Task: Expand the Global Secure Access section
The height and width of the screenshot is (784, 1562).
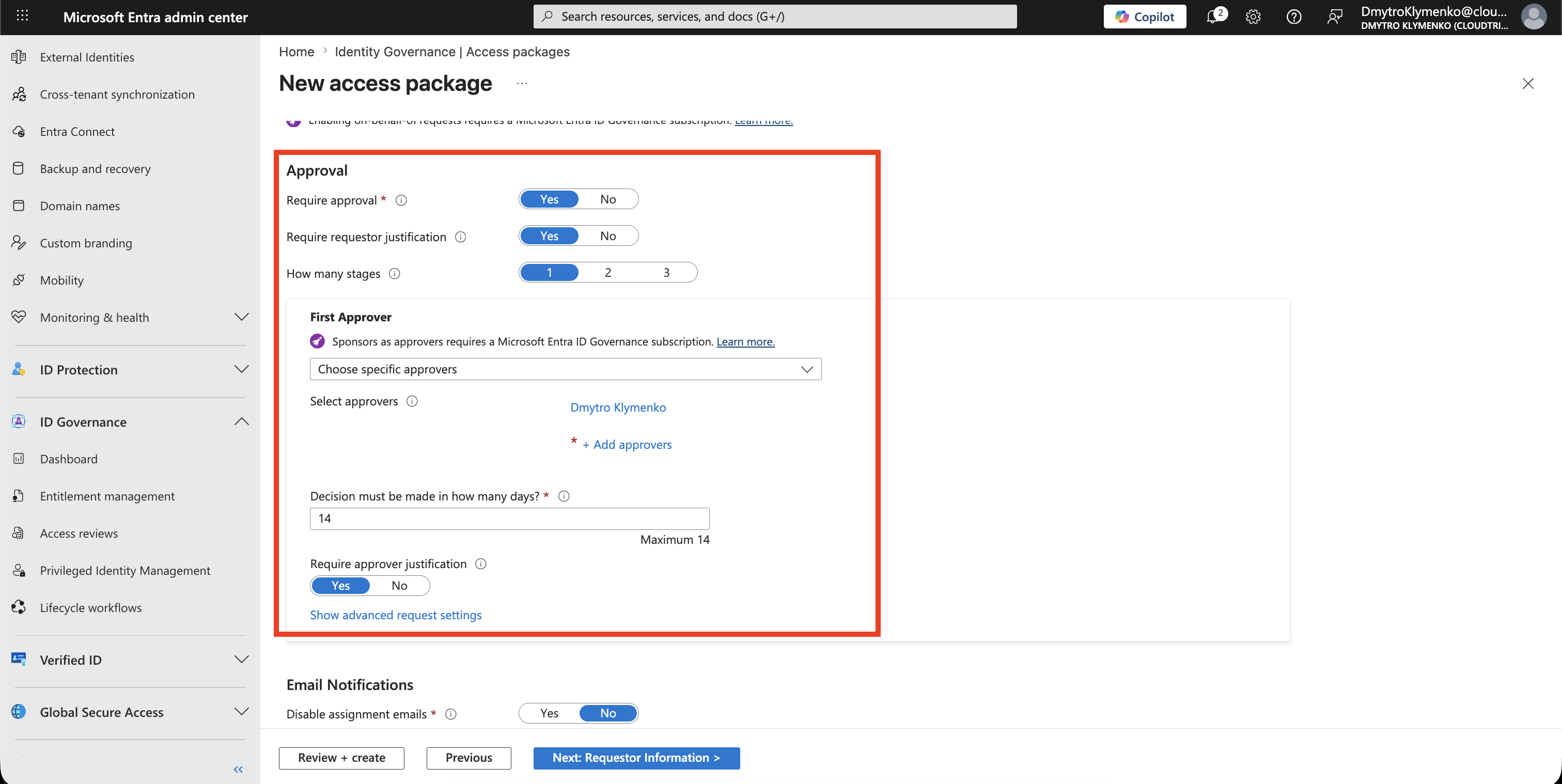Action: pyautogui.click(x=241, y=711)
